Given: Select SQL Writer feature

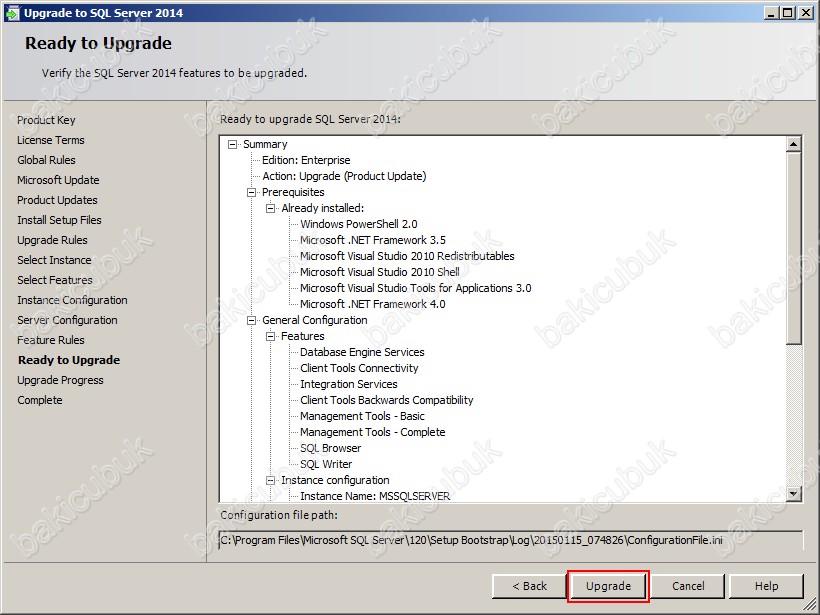Looking at the screenshot, I should (x=326, y=464).
